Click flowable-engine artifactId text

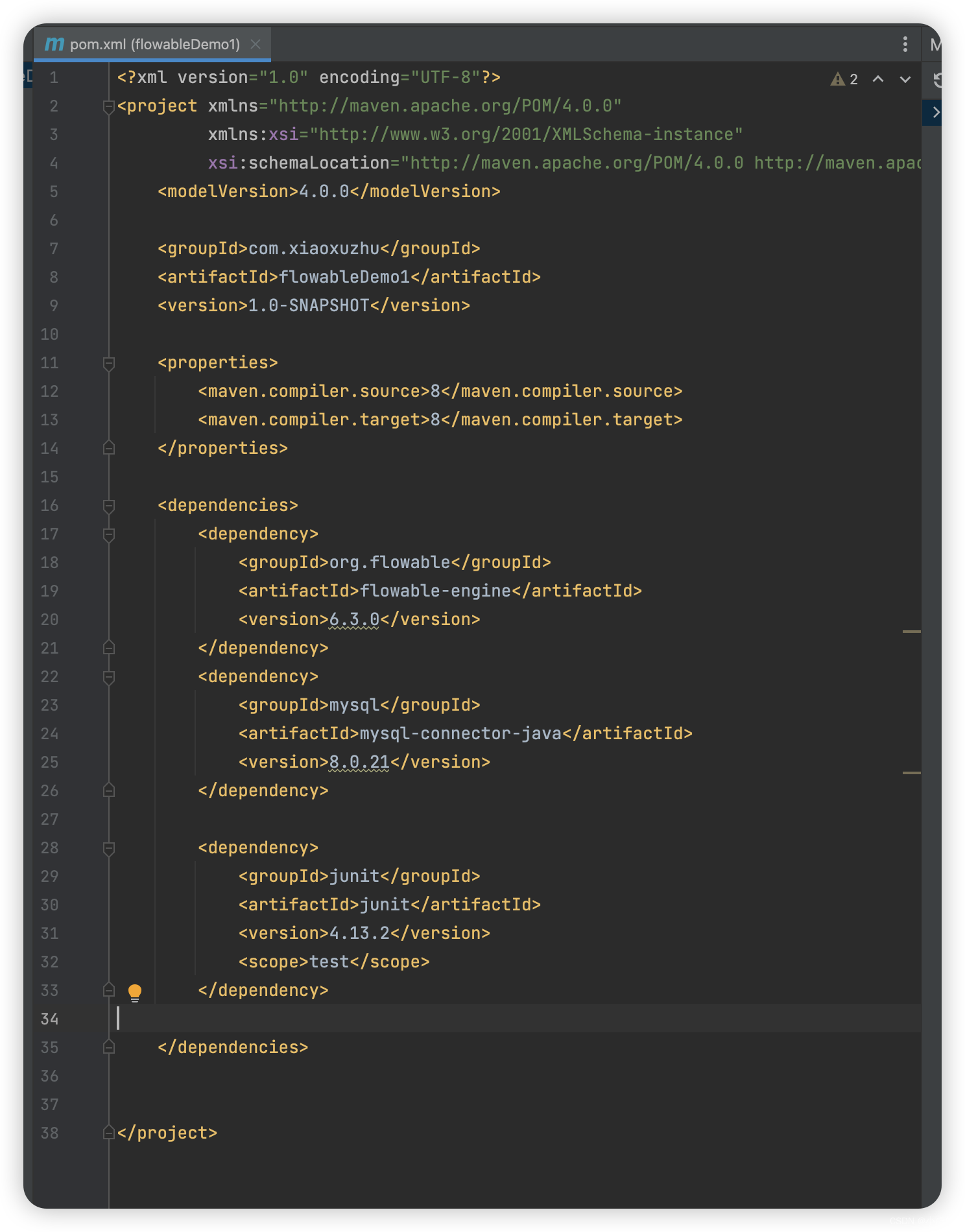click(x=435, y=591)
